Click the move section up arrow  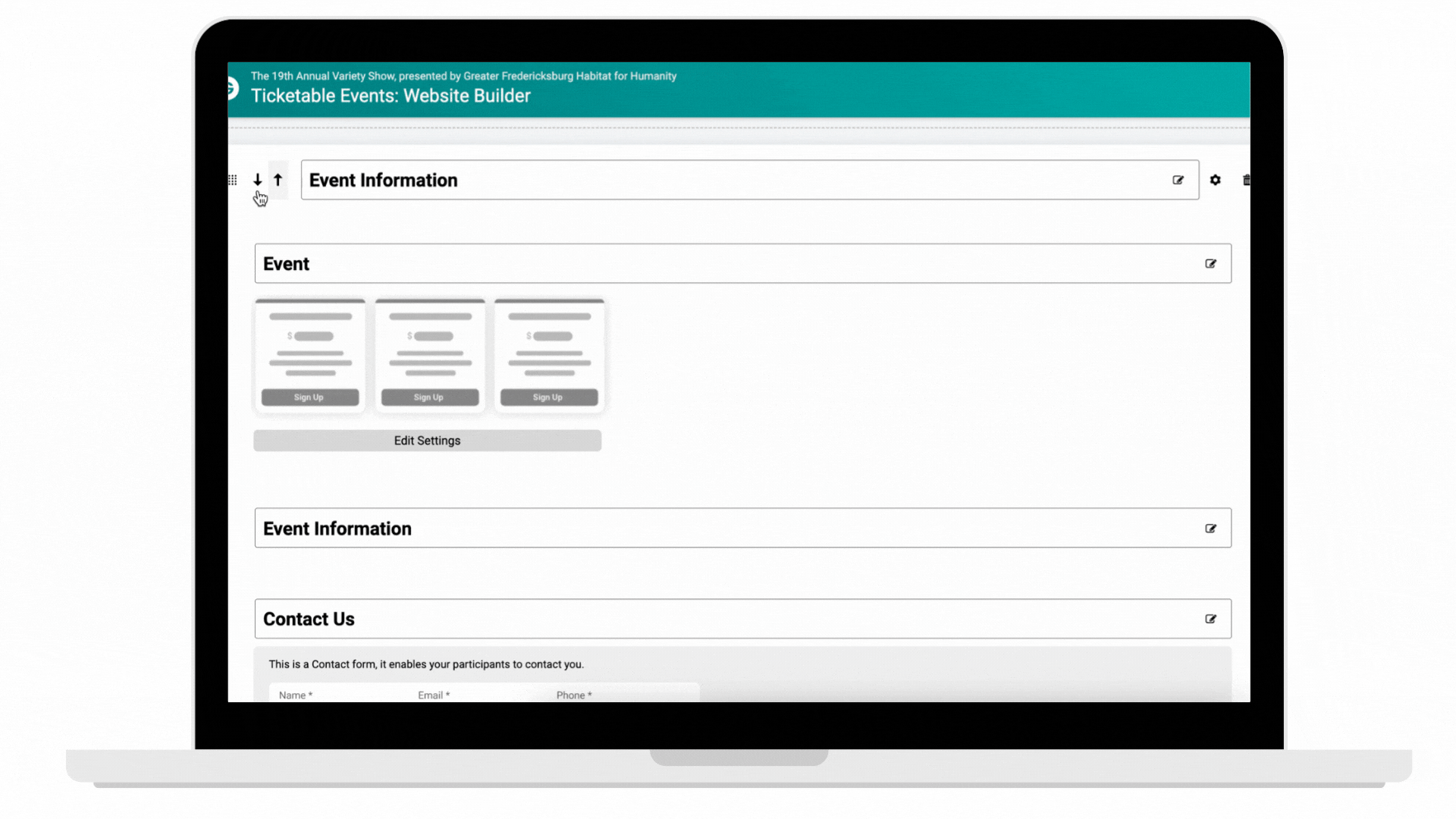pos(278,180)
